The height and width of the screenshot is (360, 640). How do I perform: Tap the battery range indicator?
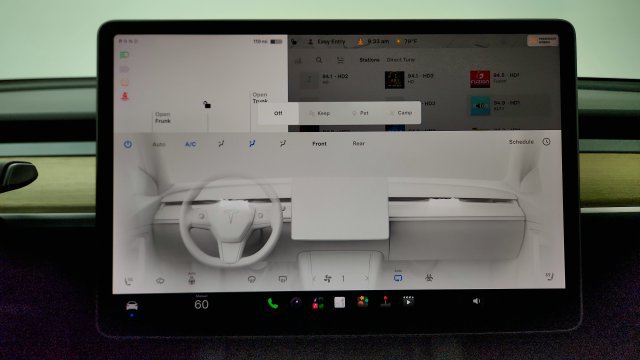[268, 42]
